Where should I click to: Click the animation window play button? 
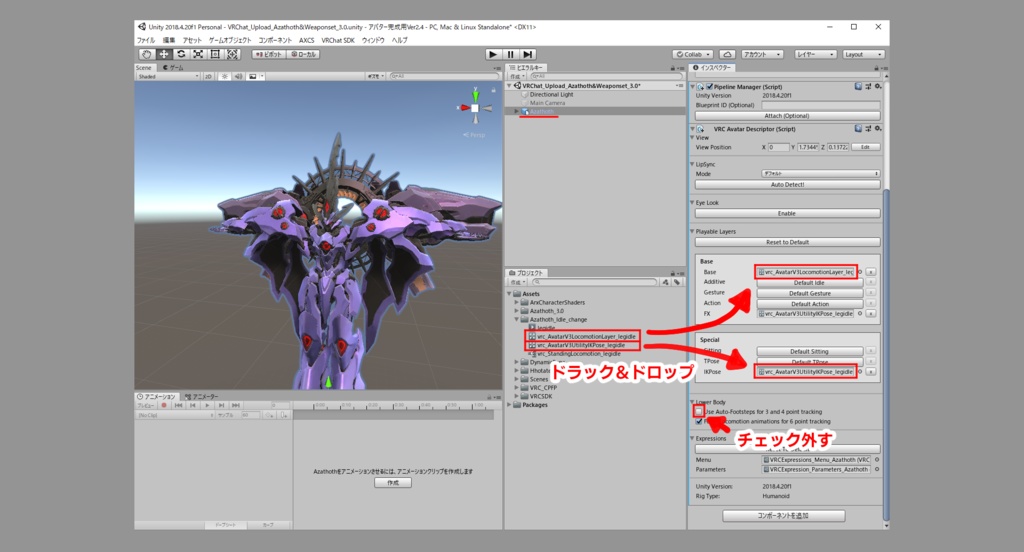pos(207,406)
